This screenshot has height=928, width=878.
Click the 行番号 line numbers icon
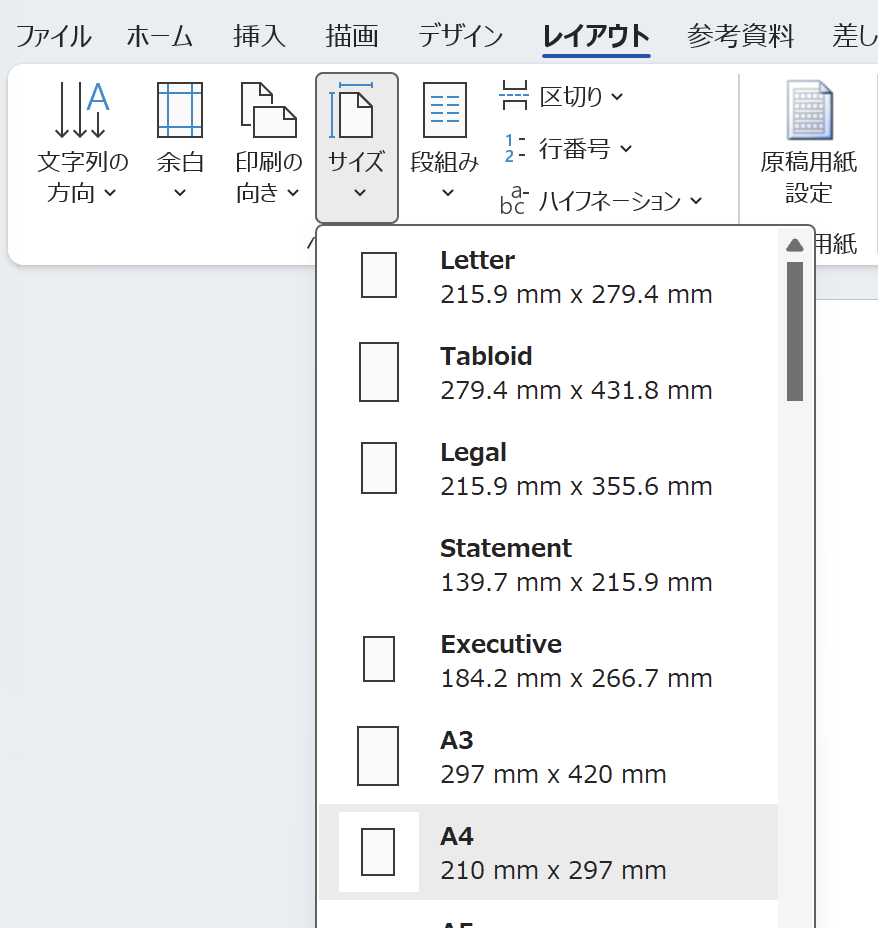tap(514, 149)
